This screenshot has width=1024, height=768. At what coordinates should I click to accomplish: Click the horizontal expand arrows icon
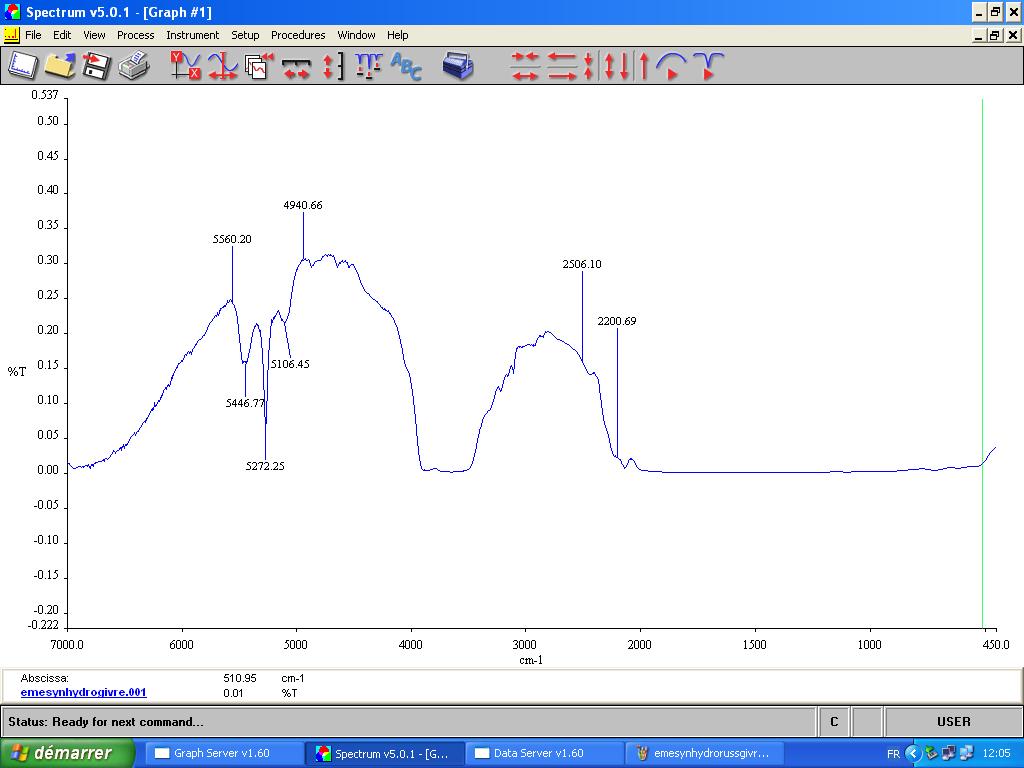296,66
